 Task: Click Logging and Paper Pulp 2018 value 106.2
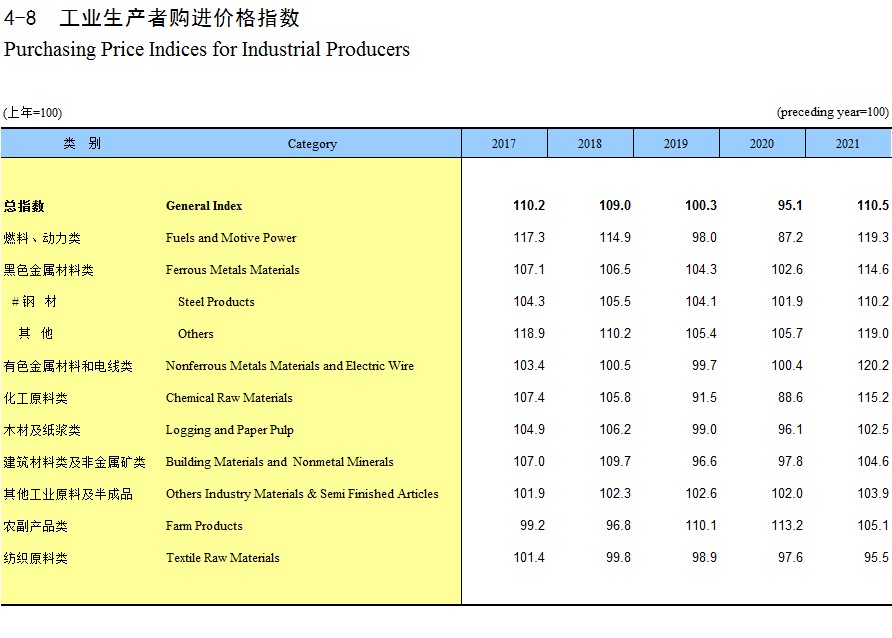tap(615, 429)
